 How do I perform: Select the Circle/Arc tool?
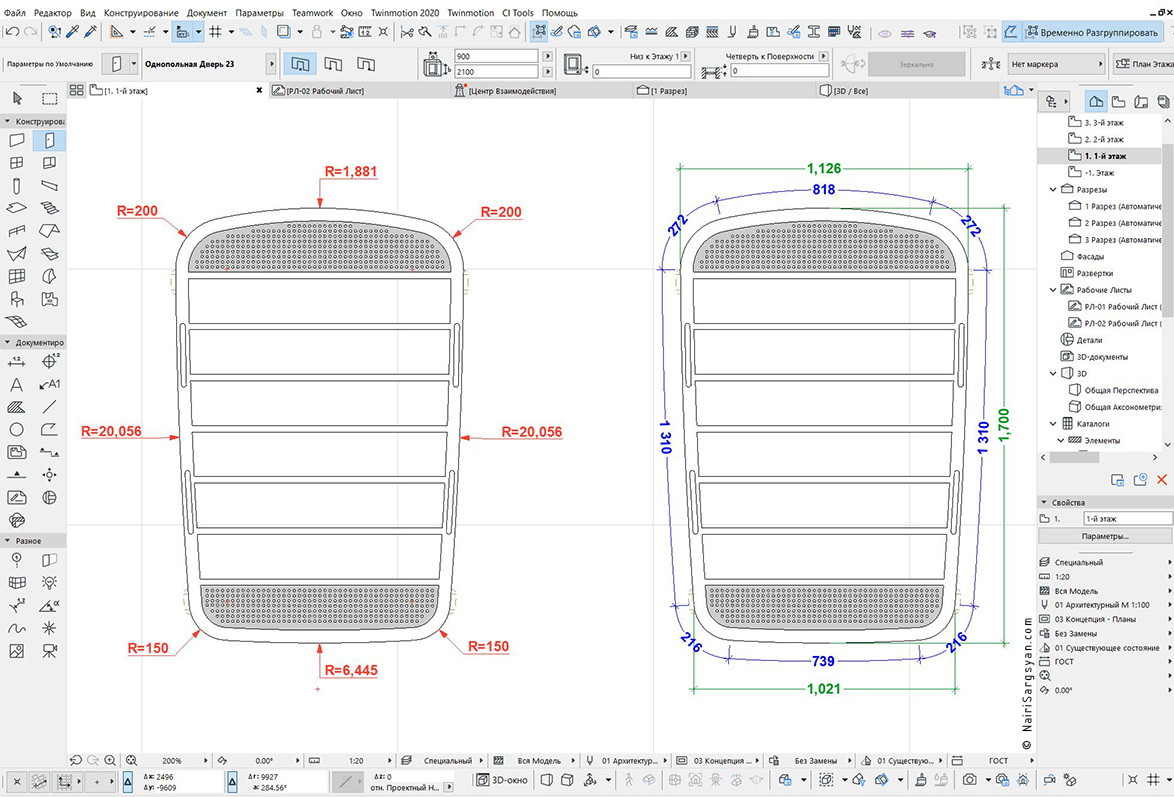click(x=16, y=429)
